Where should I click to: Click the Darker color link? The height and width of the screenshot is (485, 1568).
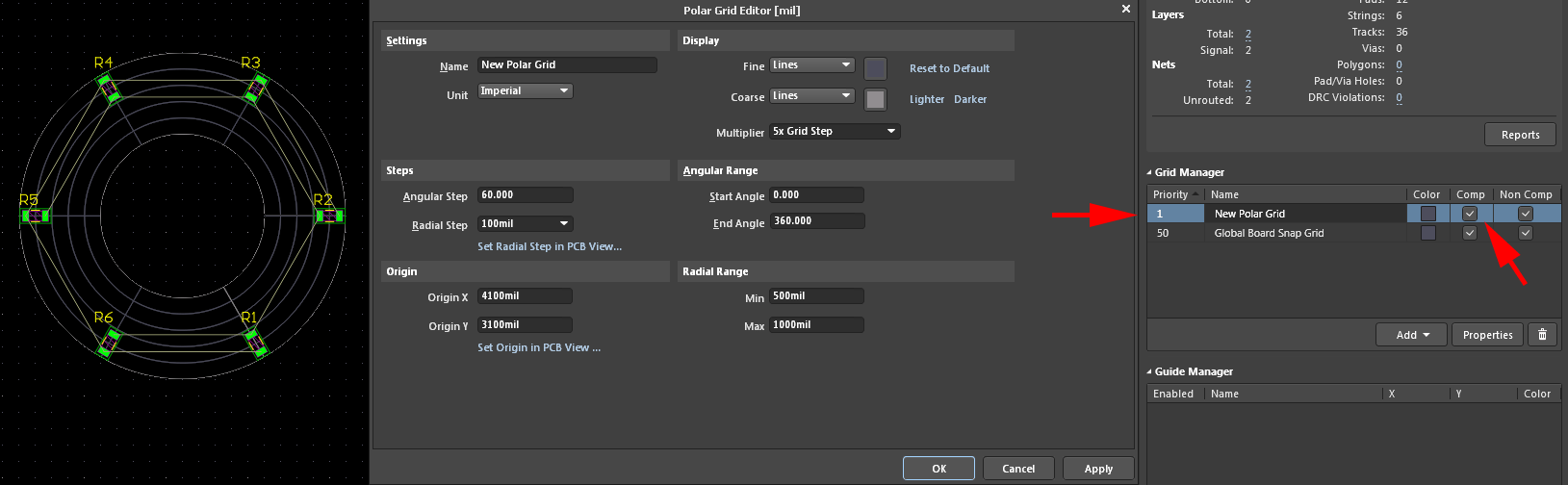pyautogui.click(x=970, y=99)
